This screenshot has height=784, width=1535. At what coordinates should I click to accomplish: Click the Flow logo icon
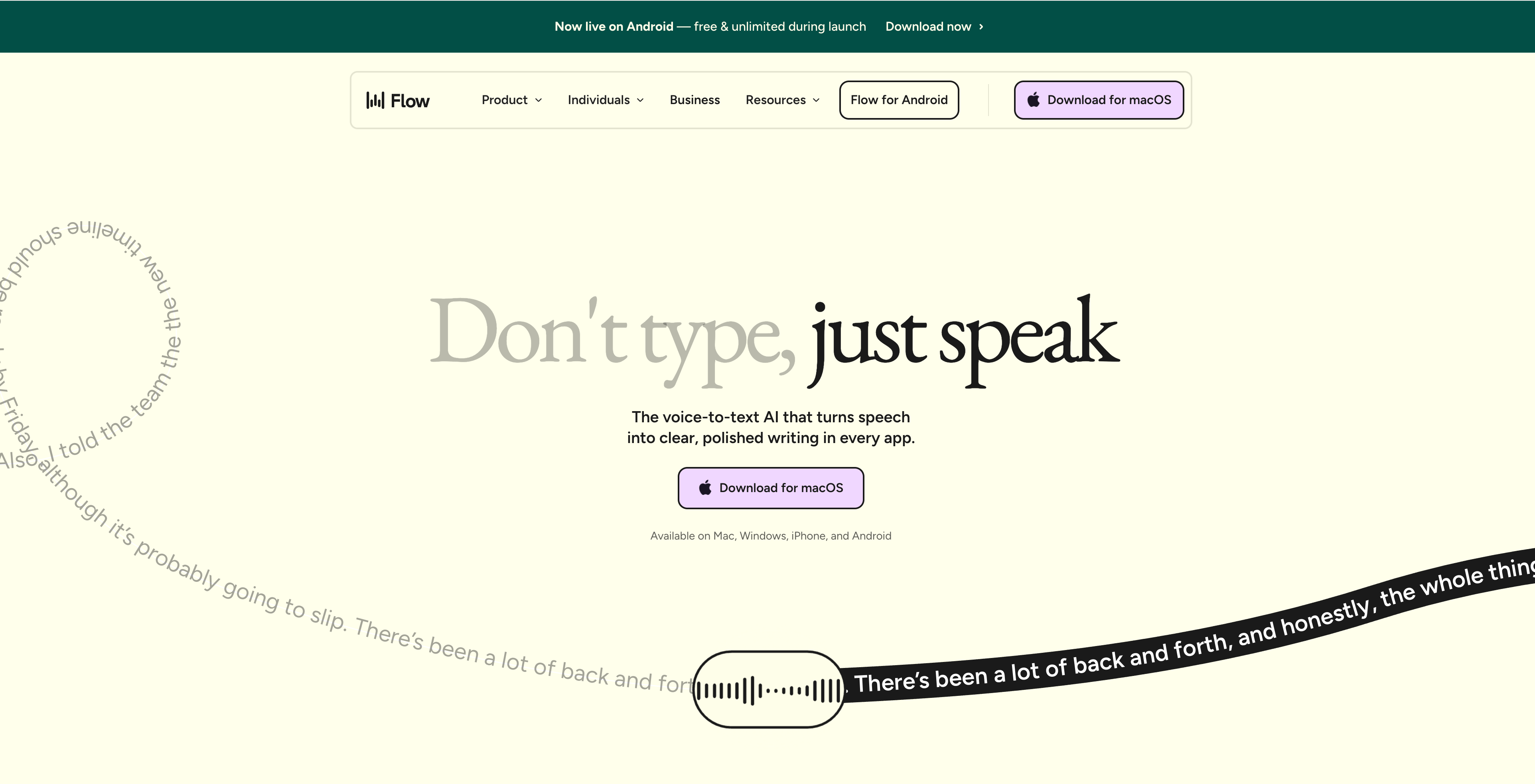375,100
